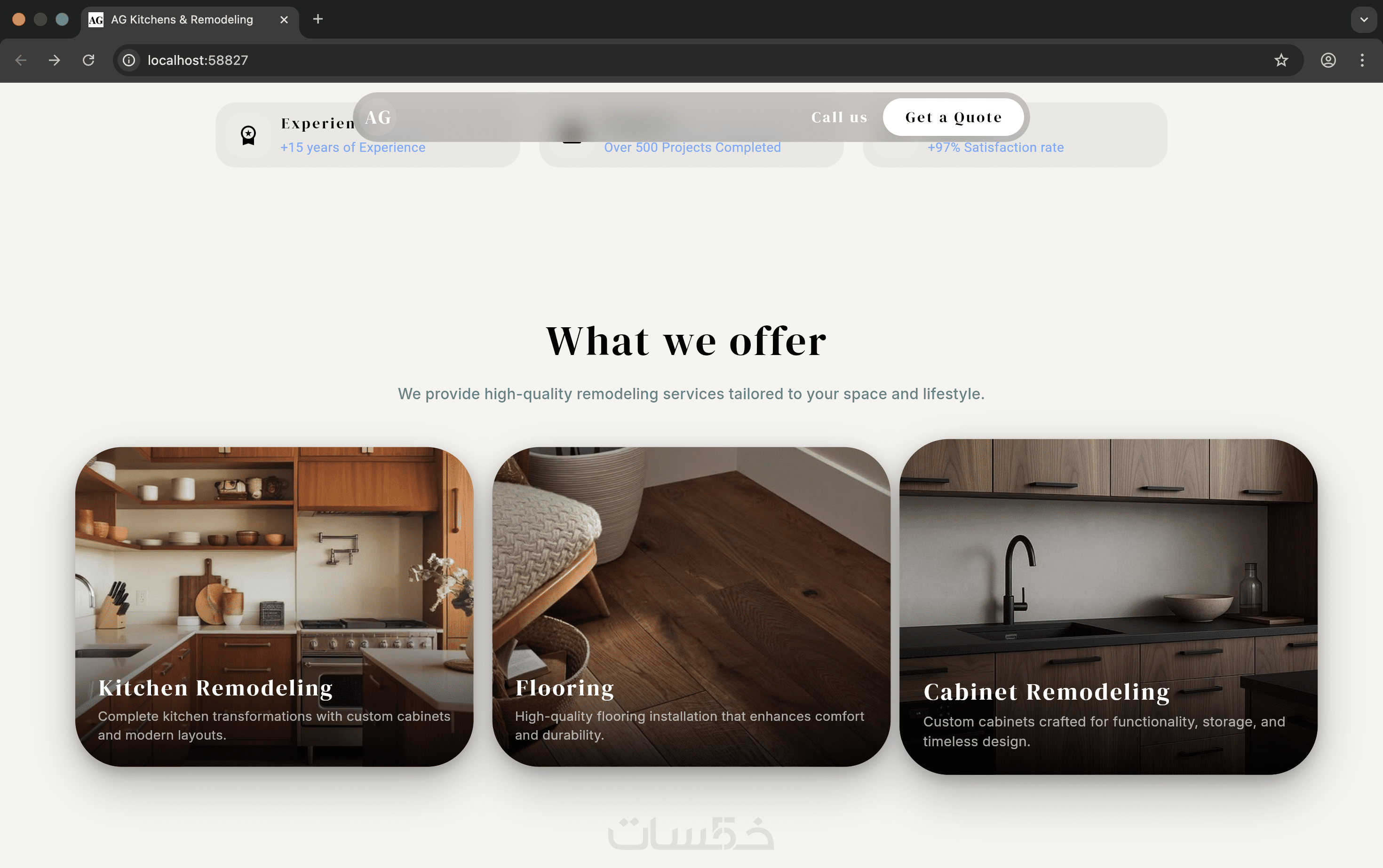Reload the current page
Viewport: 1383px width, 868px height.
[x=88, y=60]
